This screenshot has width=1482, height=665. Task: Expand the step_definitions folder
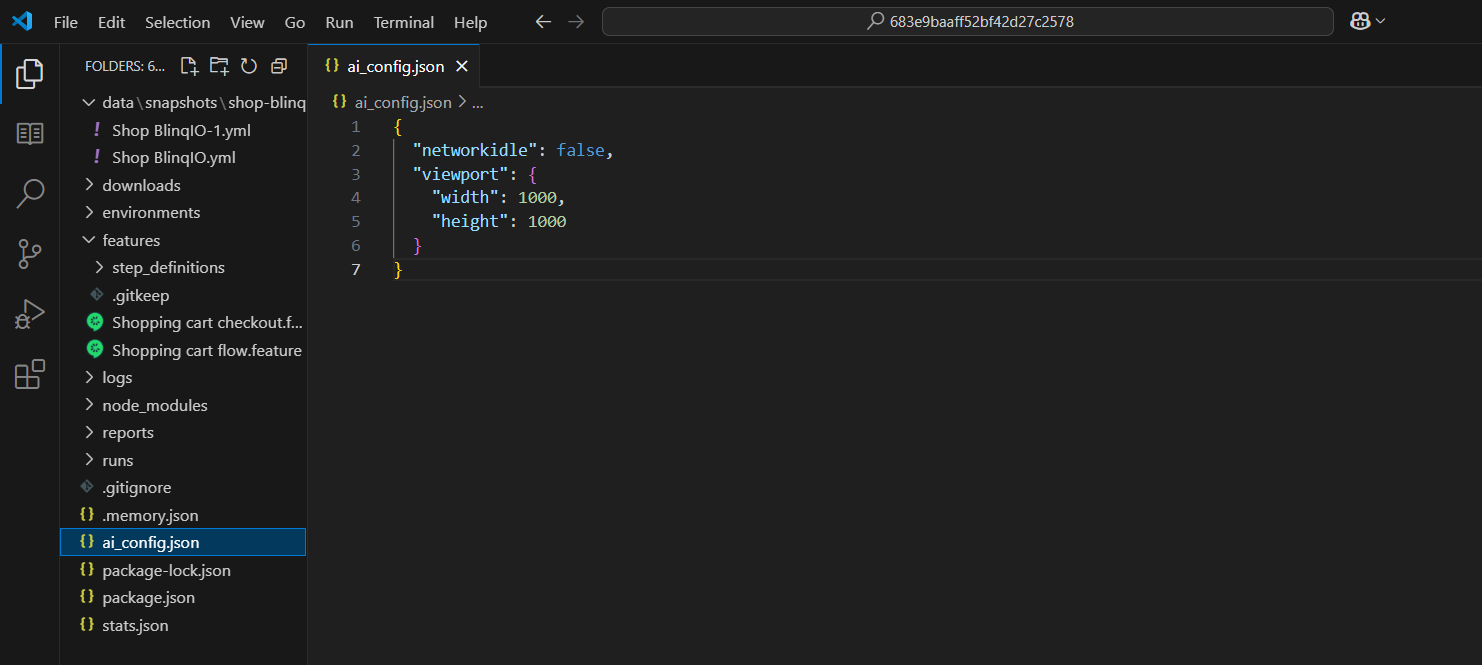(167, 267)
